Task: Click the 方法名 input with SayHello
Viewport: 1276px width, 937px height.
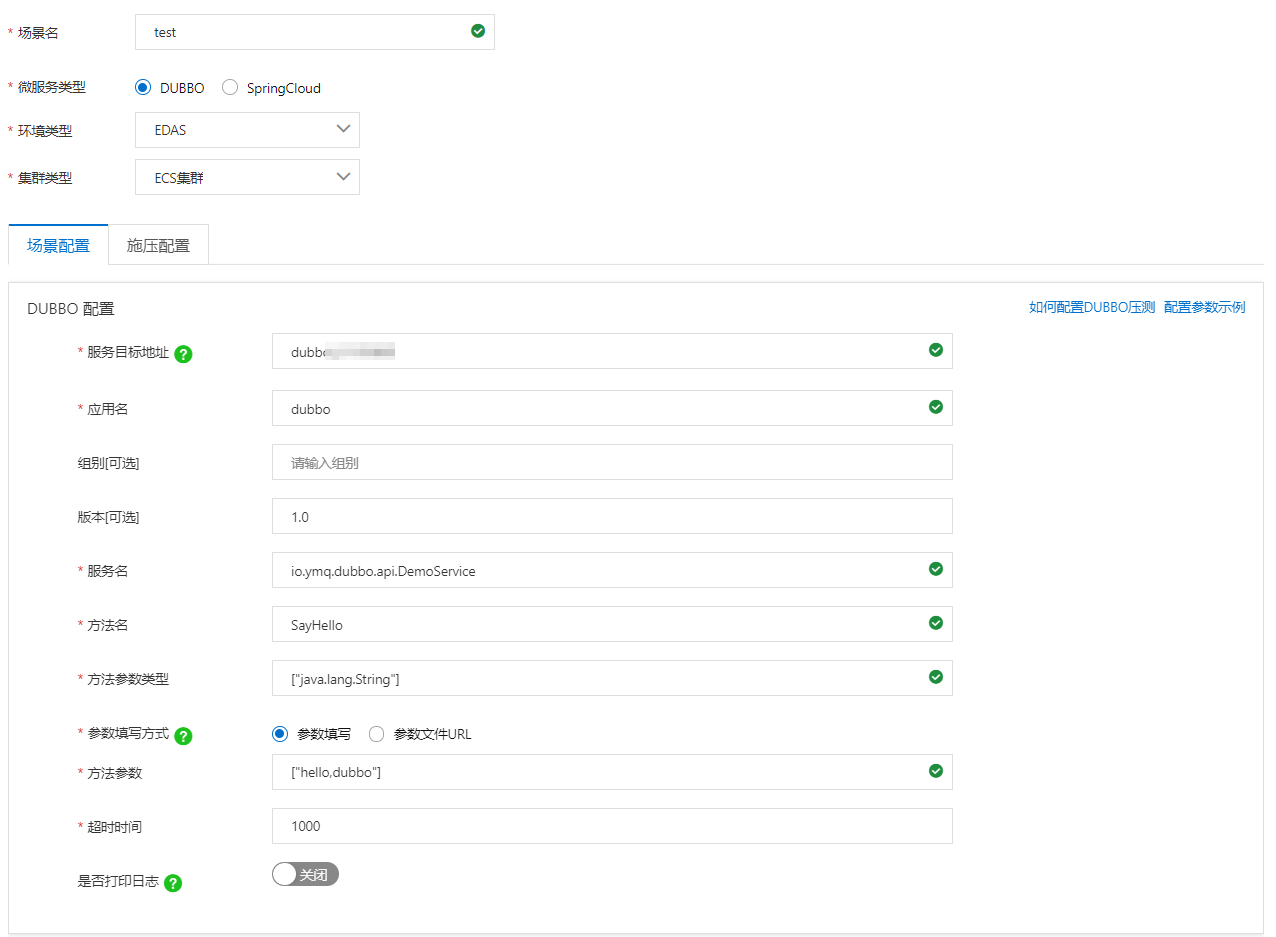Action: click(x=612, y=624)
